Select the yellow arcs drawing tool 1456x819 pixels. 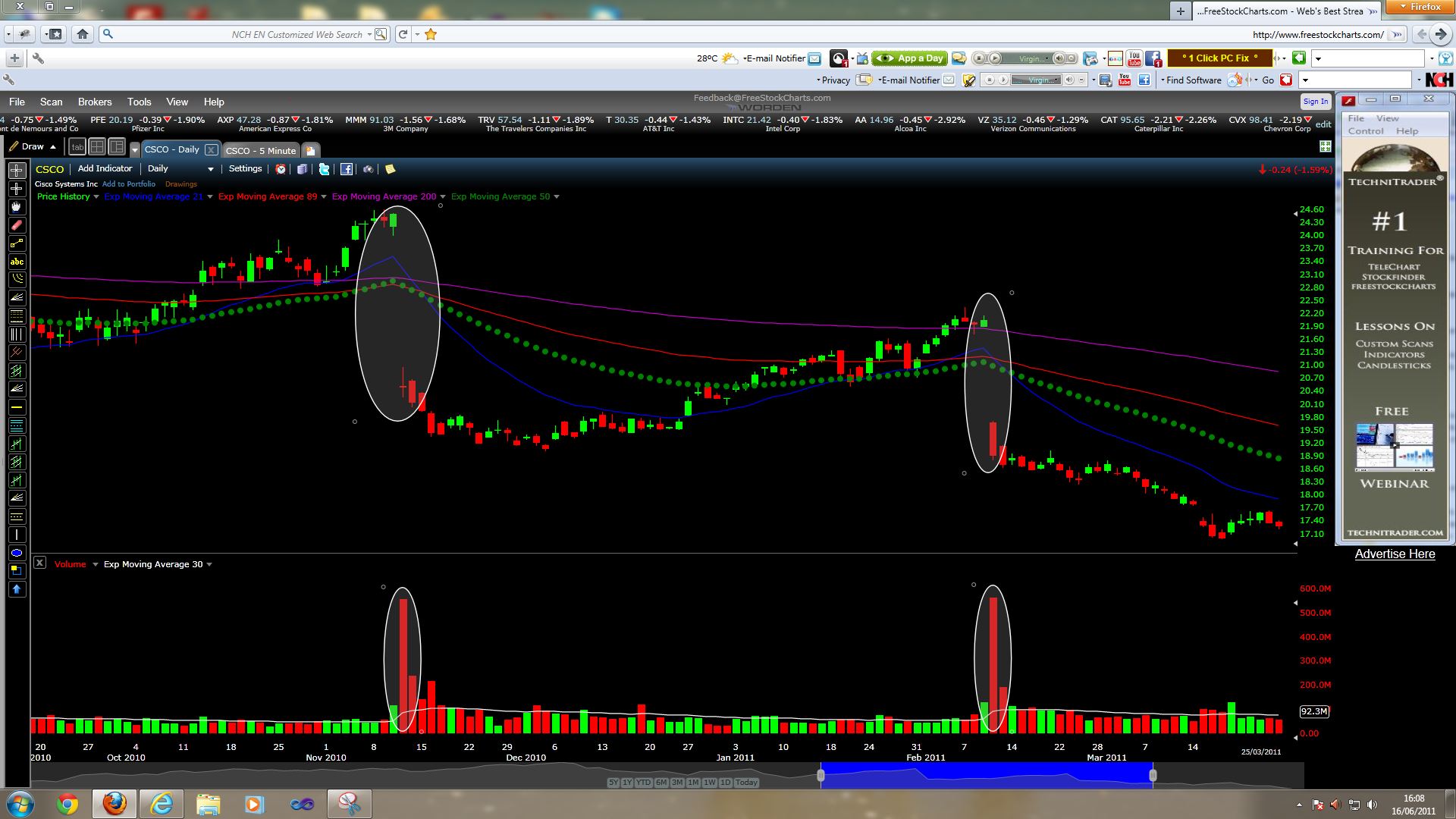[x=17, y=280]
